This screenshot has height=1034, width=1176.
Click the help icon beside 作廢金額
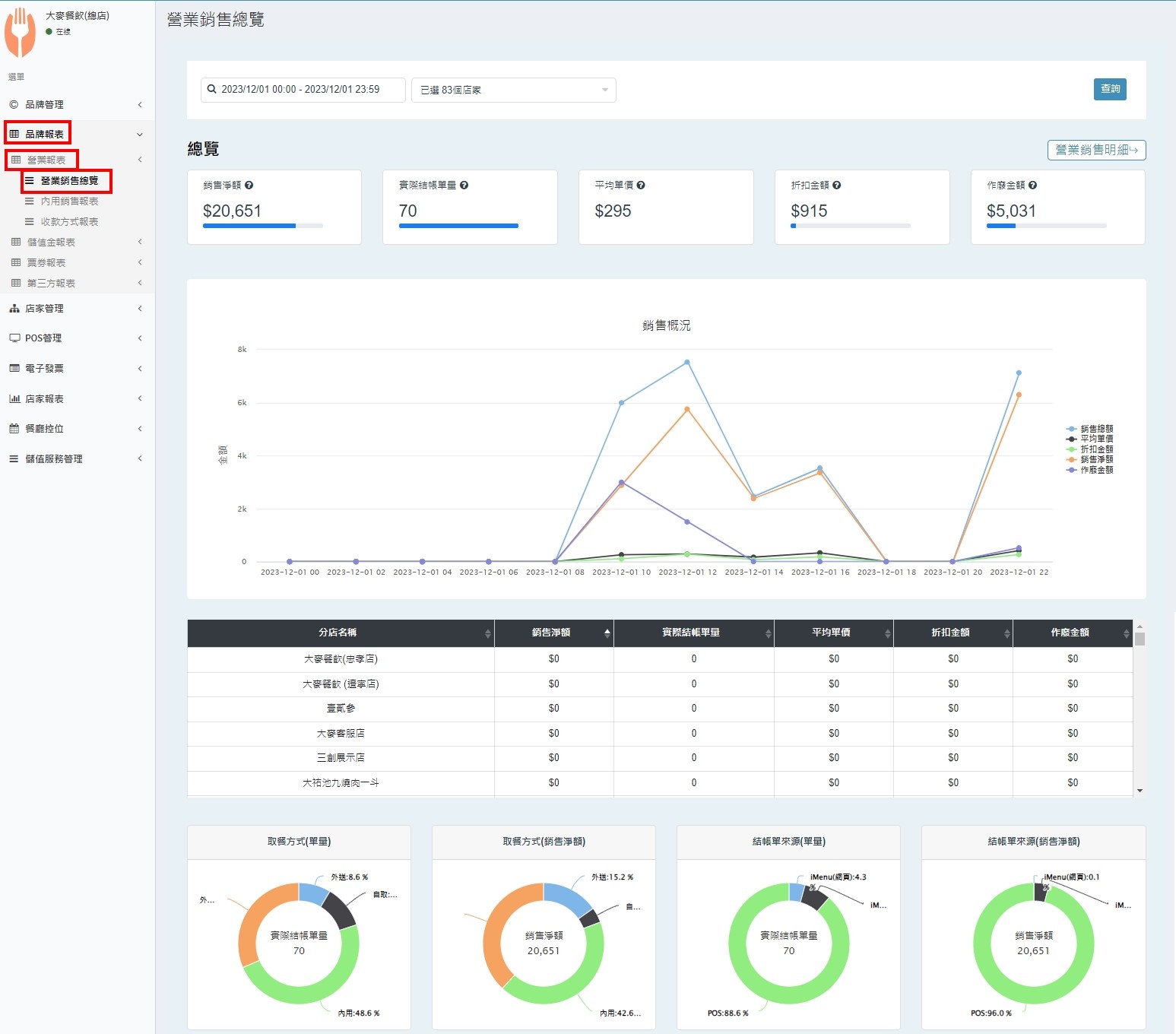[x=1032, y=186]
